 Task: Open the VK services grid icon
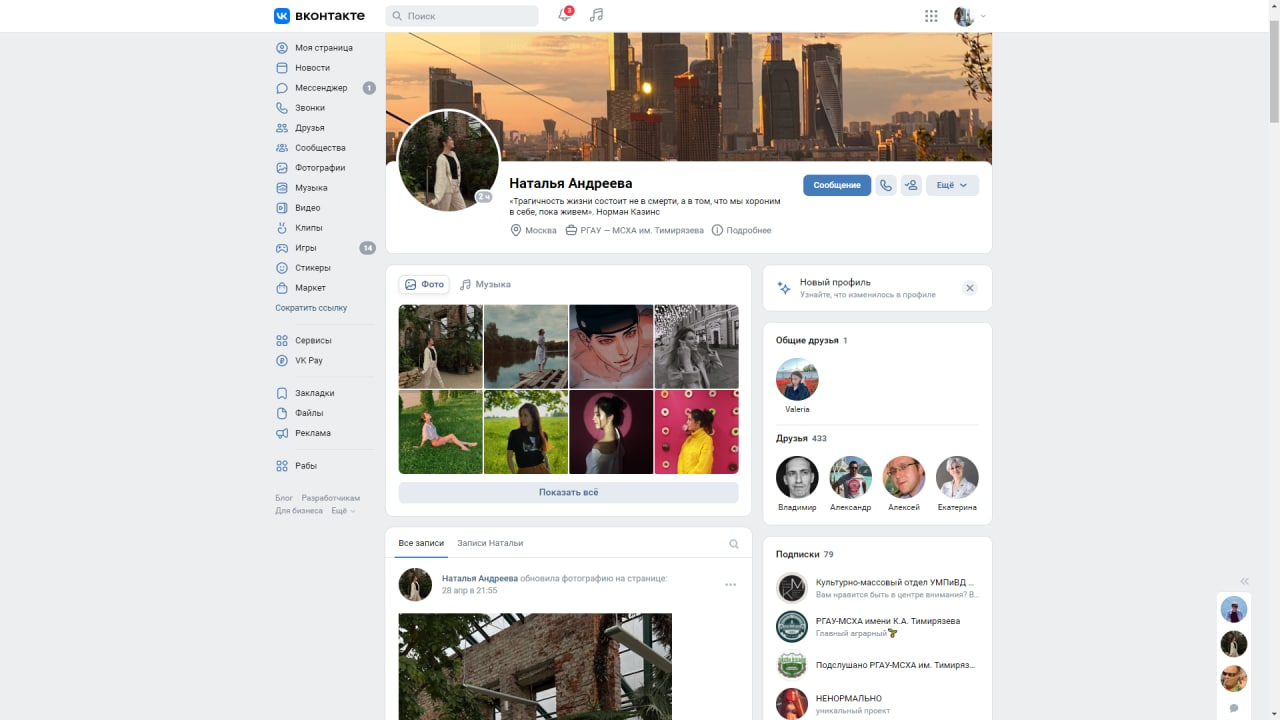click(931, 16)
